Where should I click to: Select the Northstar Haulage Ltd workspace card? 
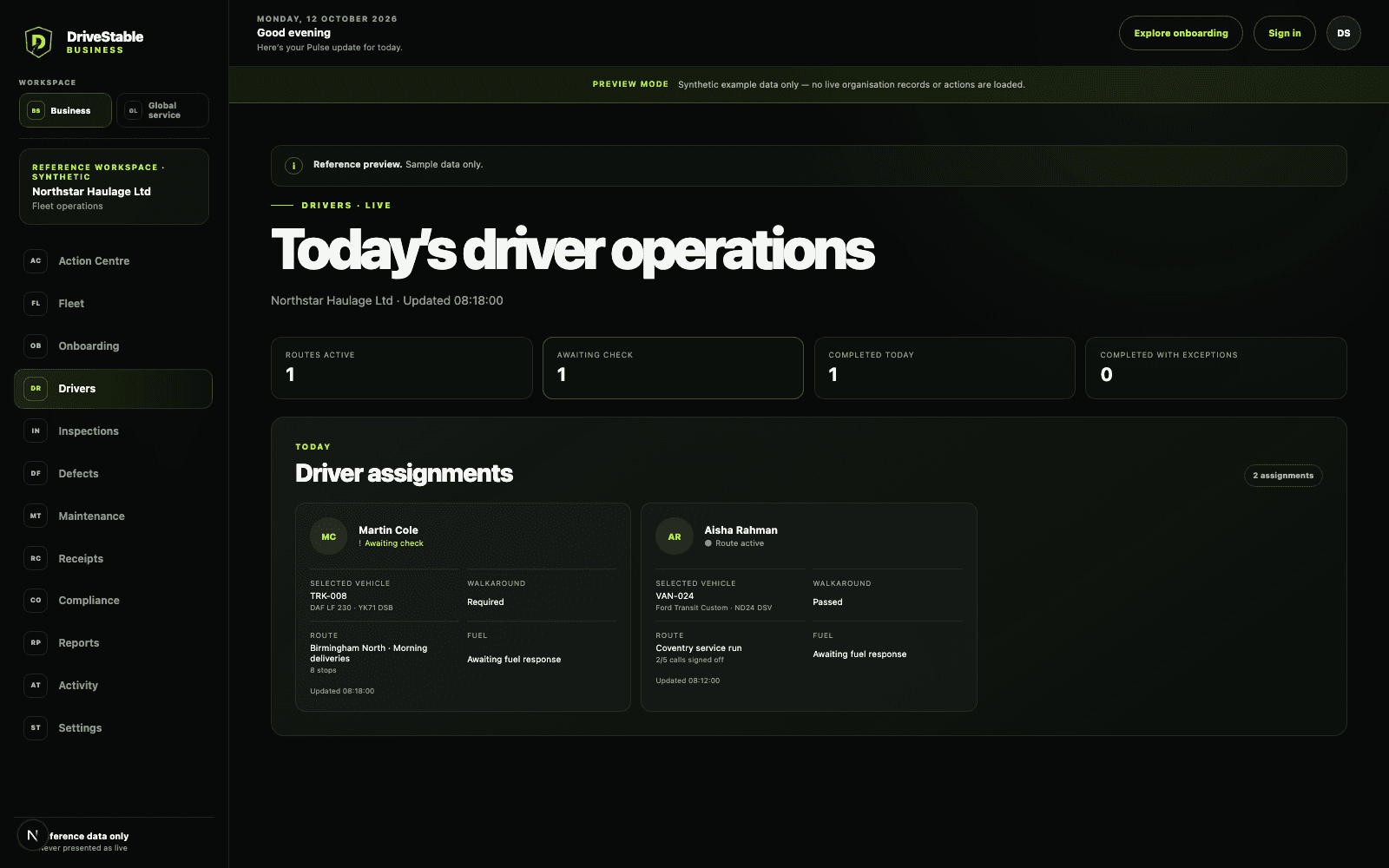pyautogui.click(x=114, y=187)
